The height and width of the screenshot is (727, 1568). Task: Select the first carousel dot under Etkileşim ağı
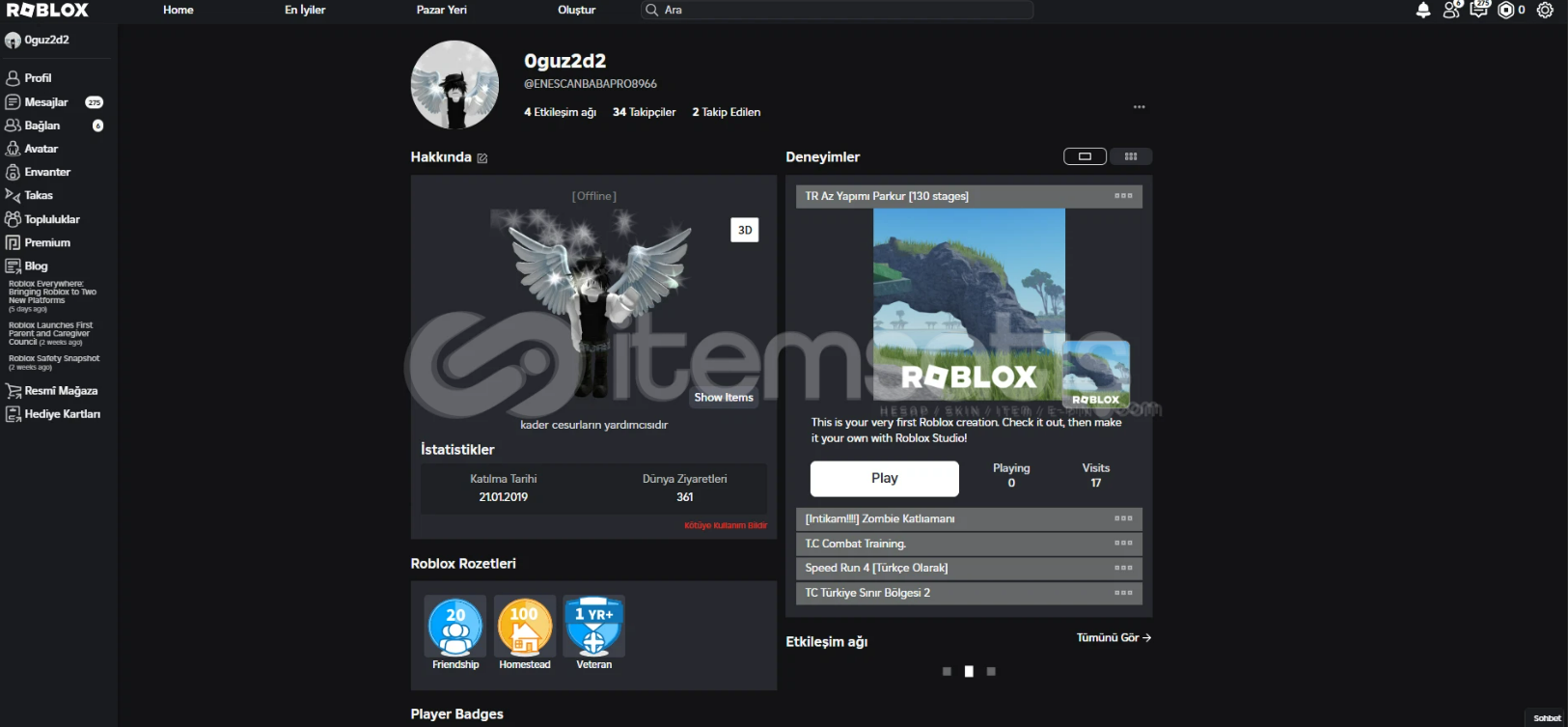coord(947,671)
